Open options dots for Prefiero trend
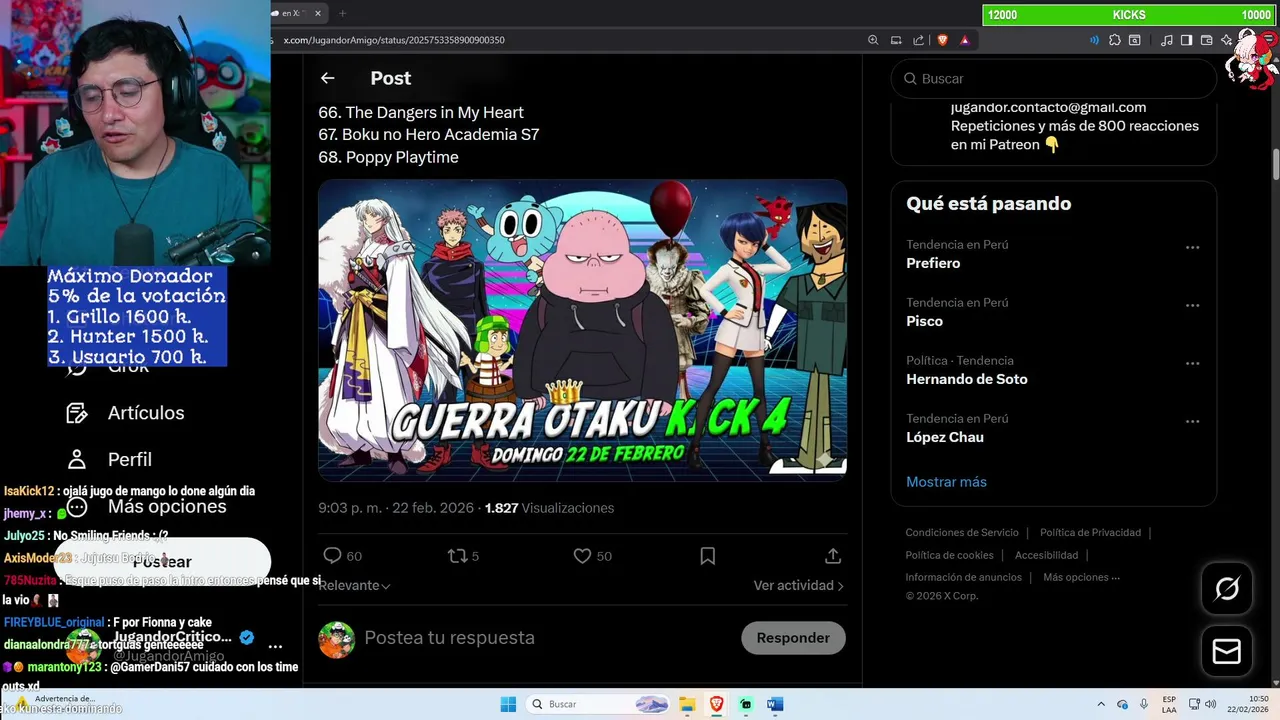Viewport: 1280px width, 720px height. [x=1192, y=247]
